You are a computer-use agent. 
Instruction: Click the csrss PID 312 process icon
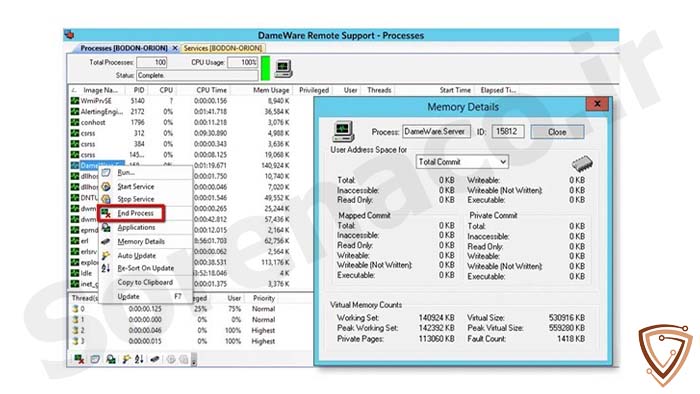point(75,133)
